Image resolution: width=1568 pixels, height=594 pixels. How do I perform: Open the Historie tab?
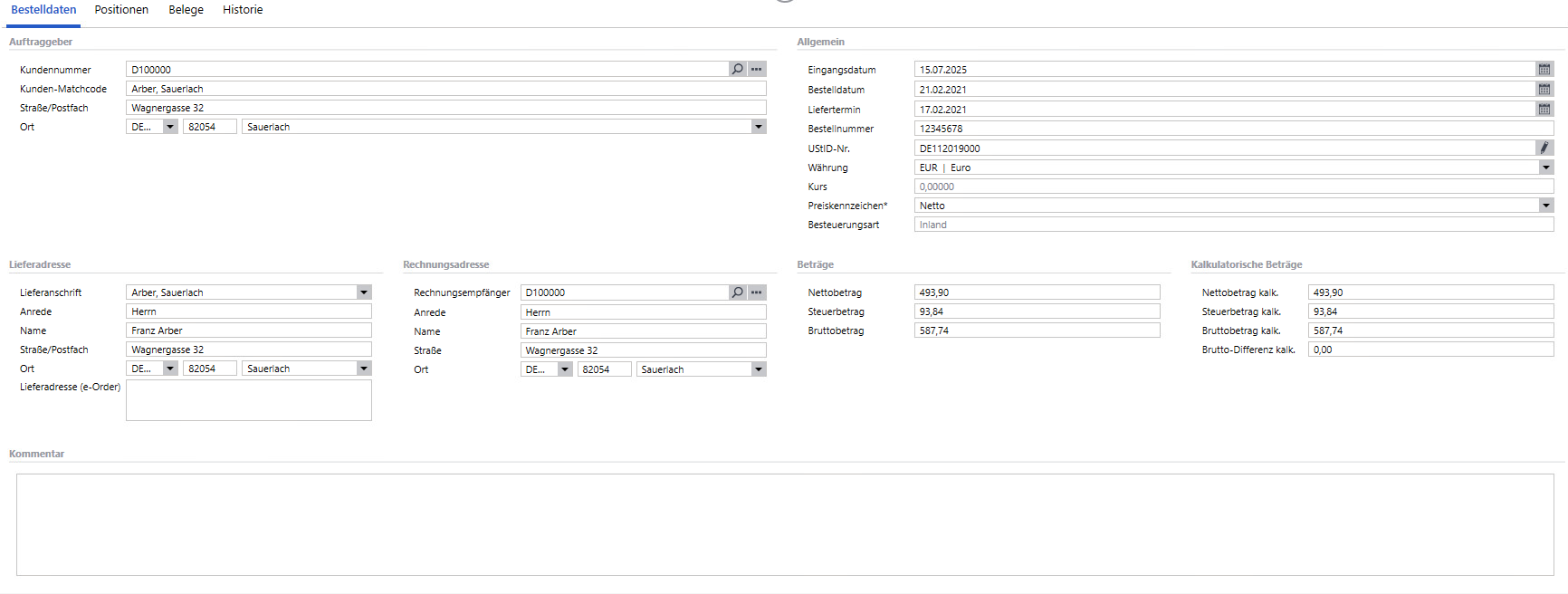(x=243, y=10)
